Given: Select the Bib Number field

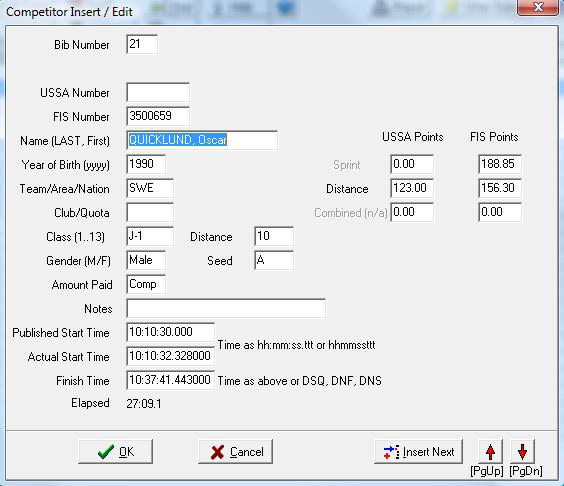Looking at the screenshot, I should 142,44.
